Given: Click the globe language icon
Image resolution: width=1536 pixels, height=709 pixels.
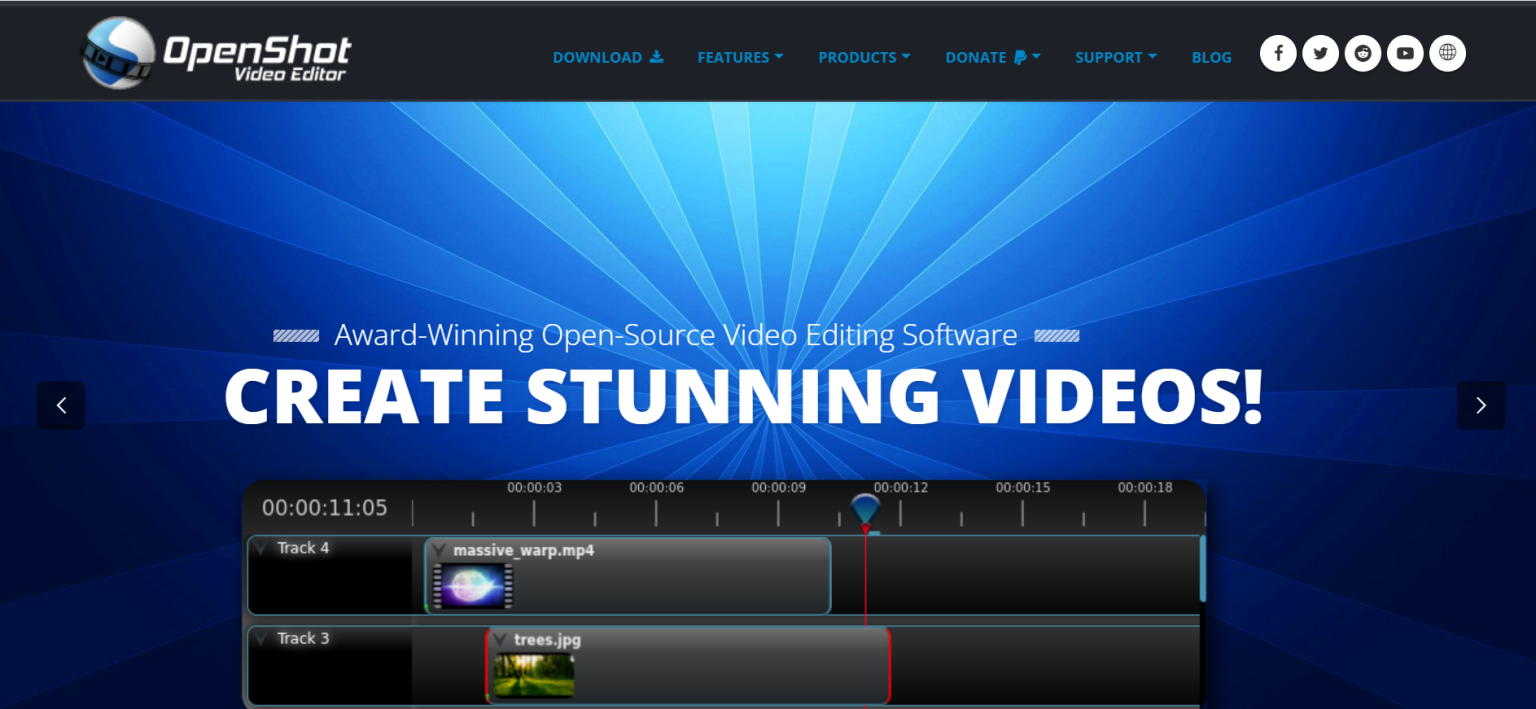Looking at the screenshot, I should (1447, 53).
